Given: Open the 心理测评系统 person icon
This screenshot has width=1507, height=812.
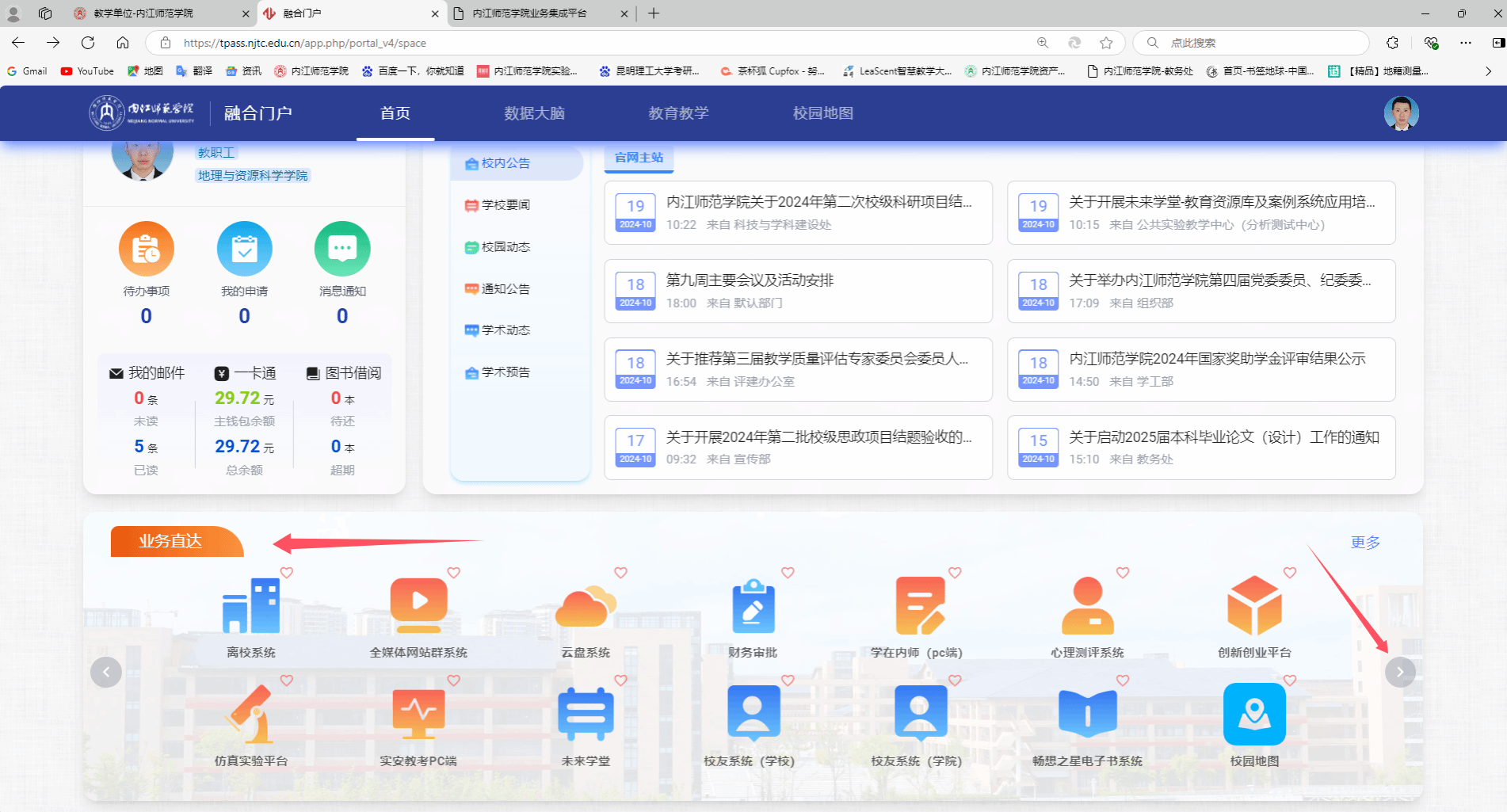Looking at the screenshot, I should [x=1087, y=606].
